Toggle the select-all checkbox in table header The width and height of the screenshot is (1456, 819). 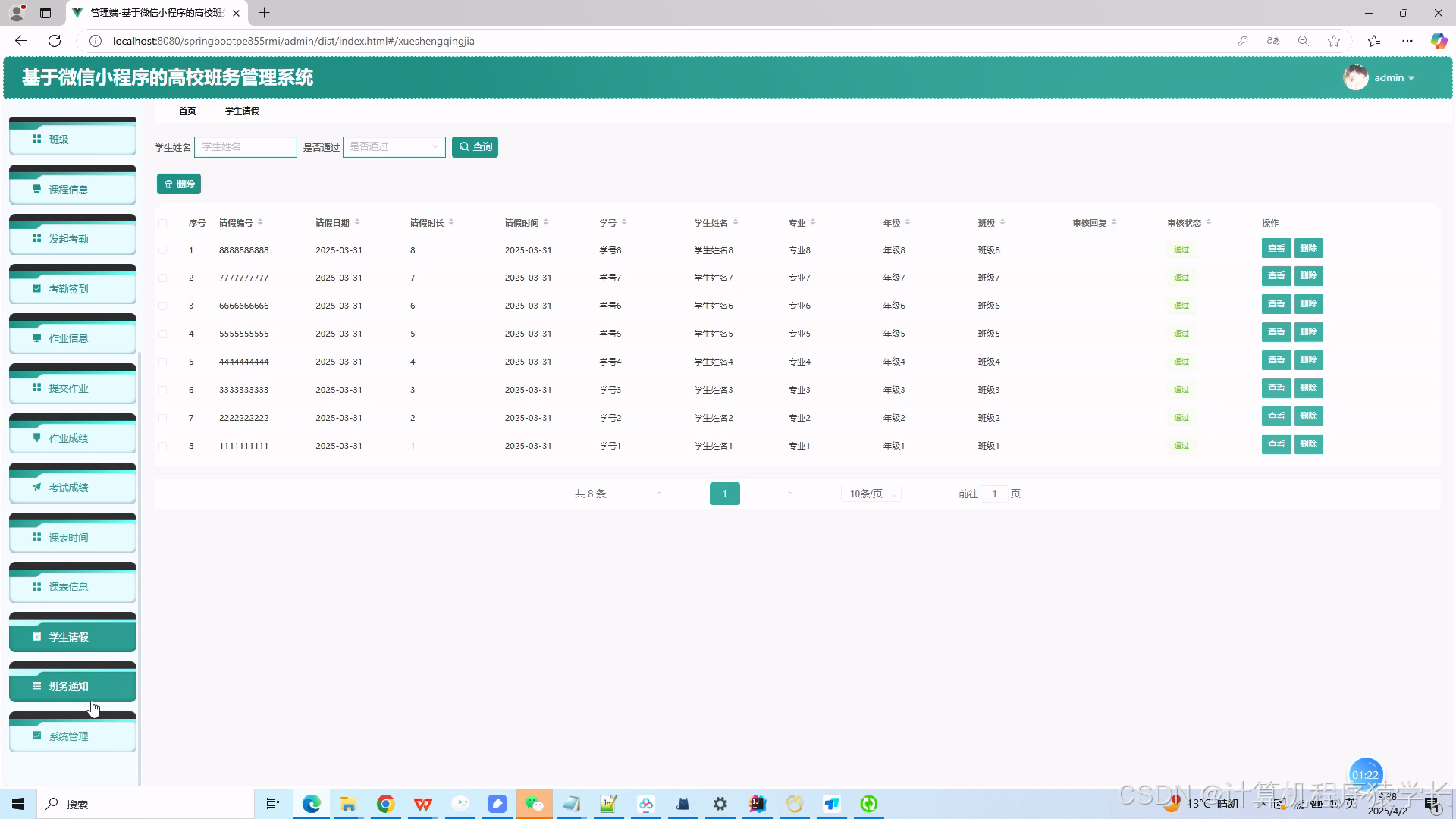click(x=162, y=223)
